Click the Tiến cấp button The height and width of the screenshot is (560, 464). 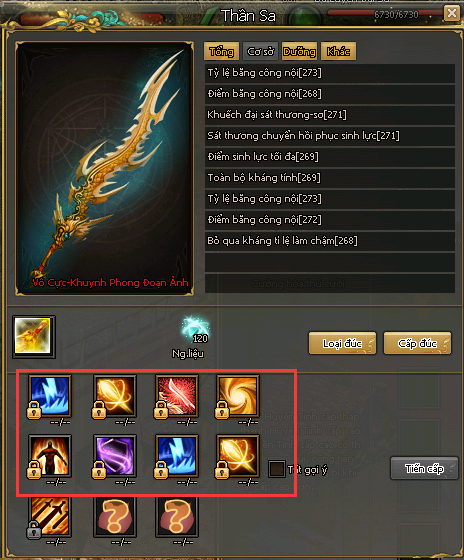click(424, 468)
